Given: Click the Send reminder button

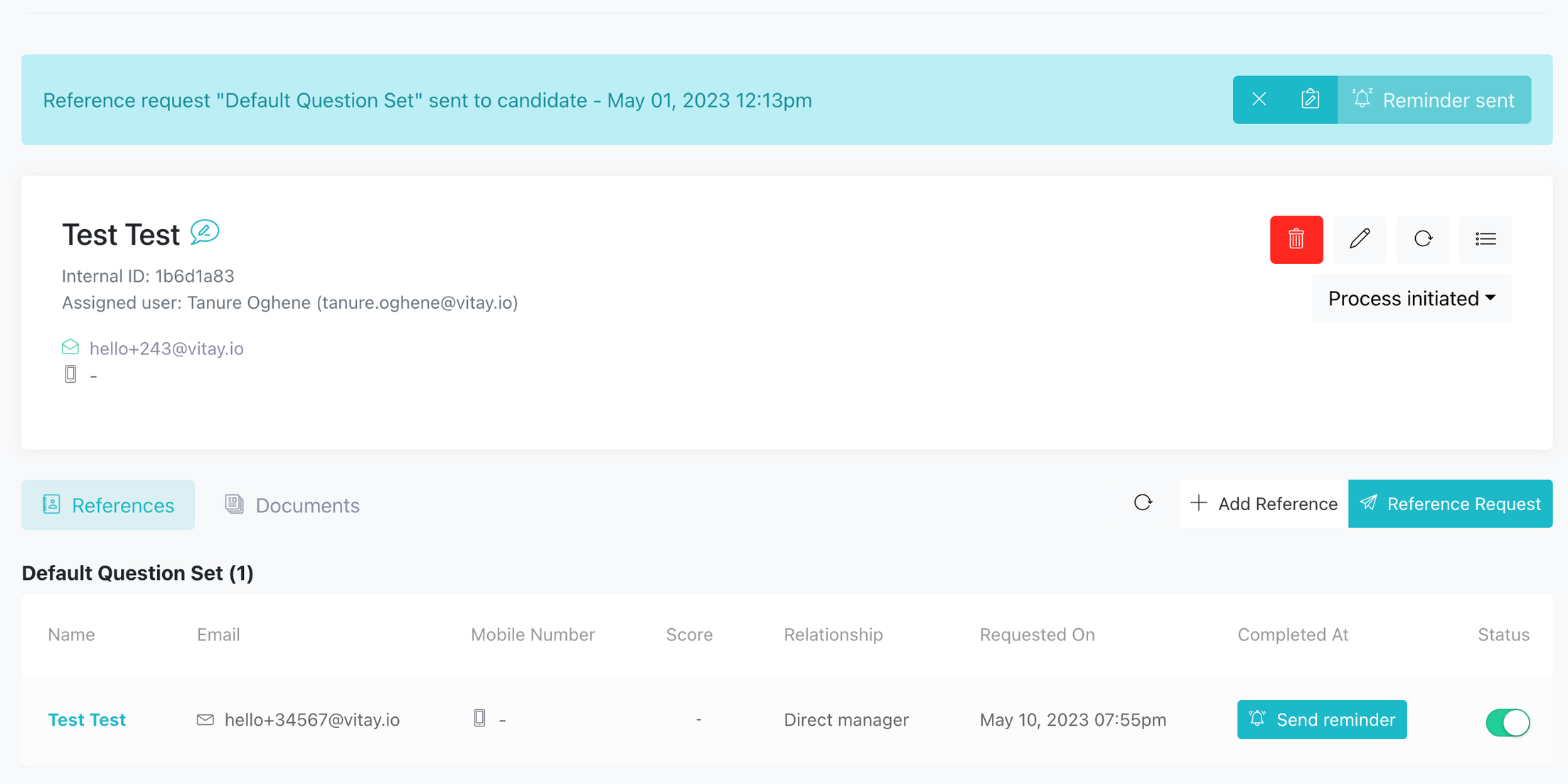Looking at the screenshot, I should pos(1322,720).
